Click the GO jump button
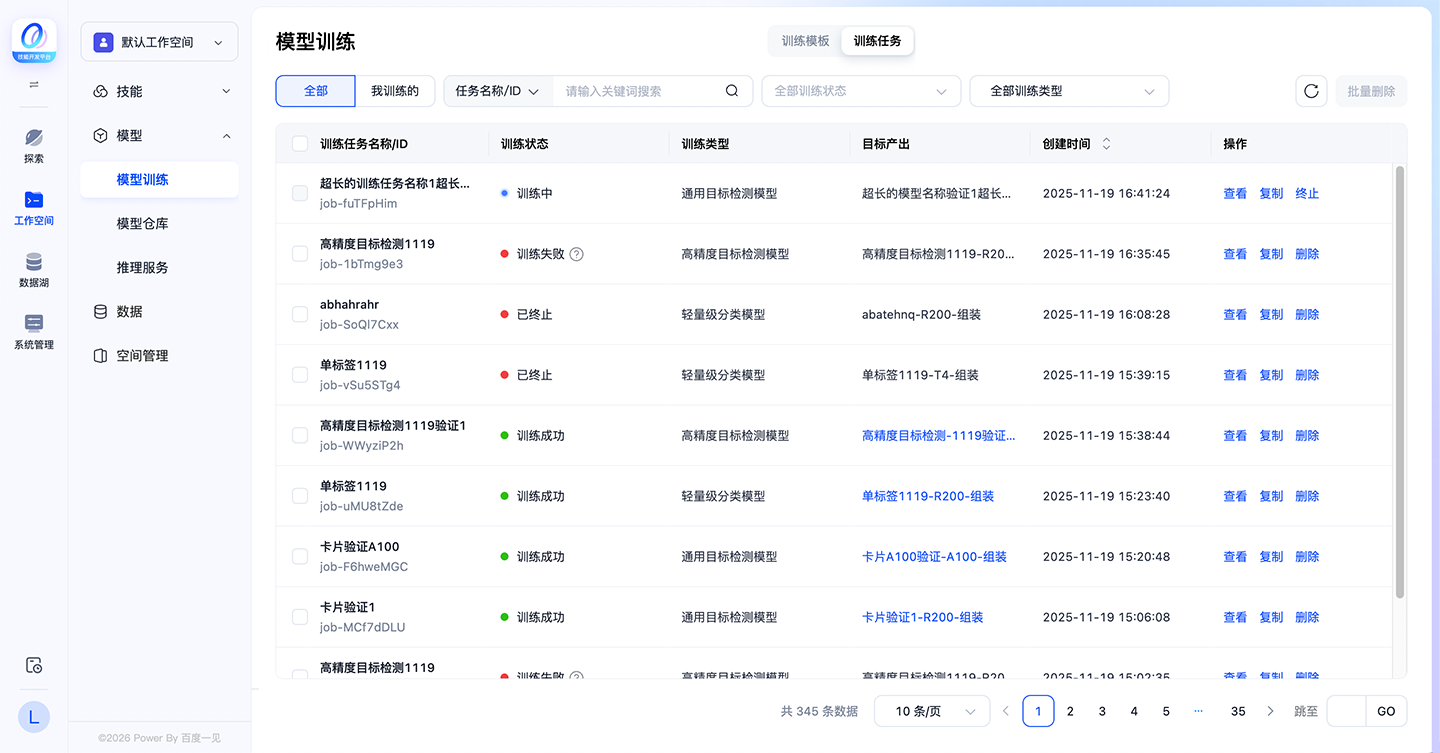This screenshot has width=1440, height=753. pos(1386,711)
